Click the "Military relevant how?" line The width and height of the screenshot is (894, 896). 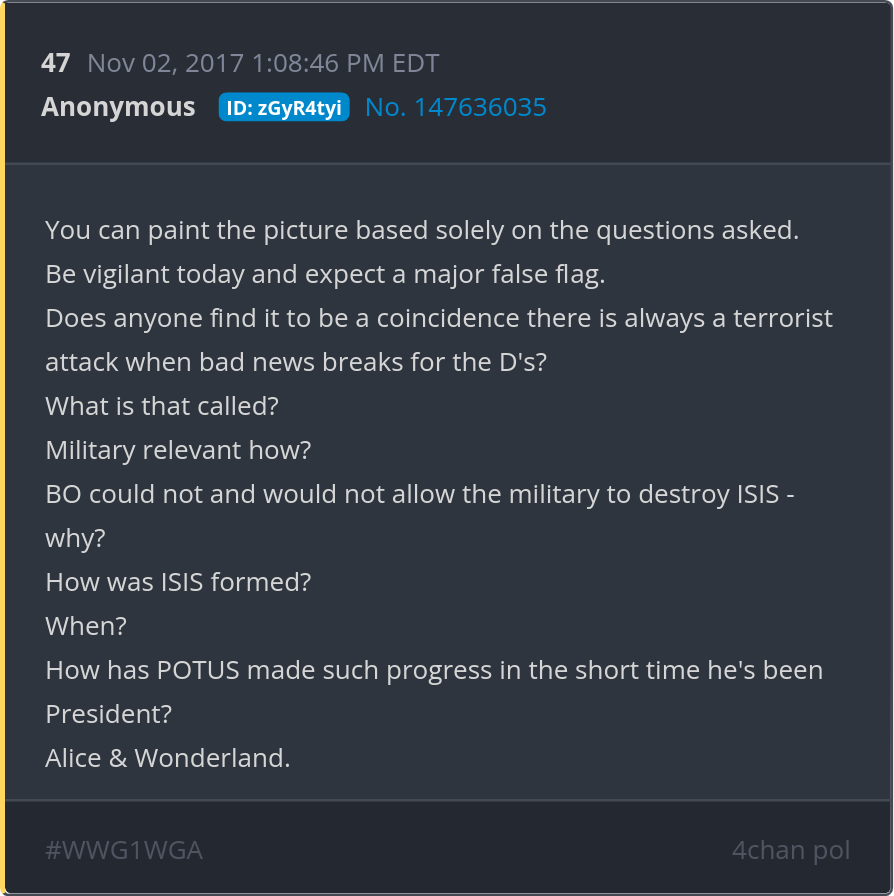click(x=178, y=450)
